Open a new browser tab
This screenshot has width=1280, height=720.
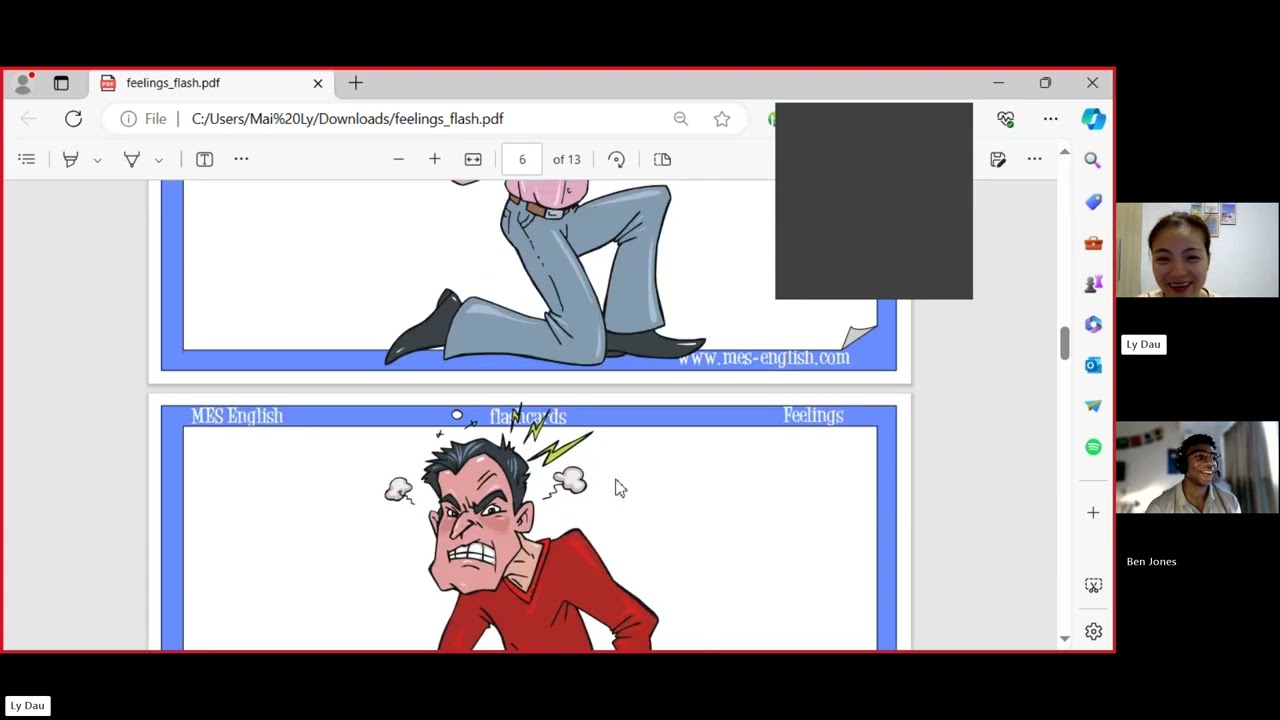coord(356,83)
